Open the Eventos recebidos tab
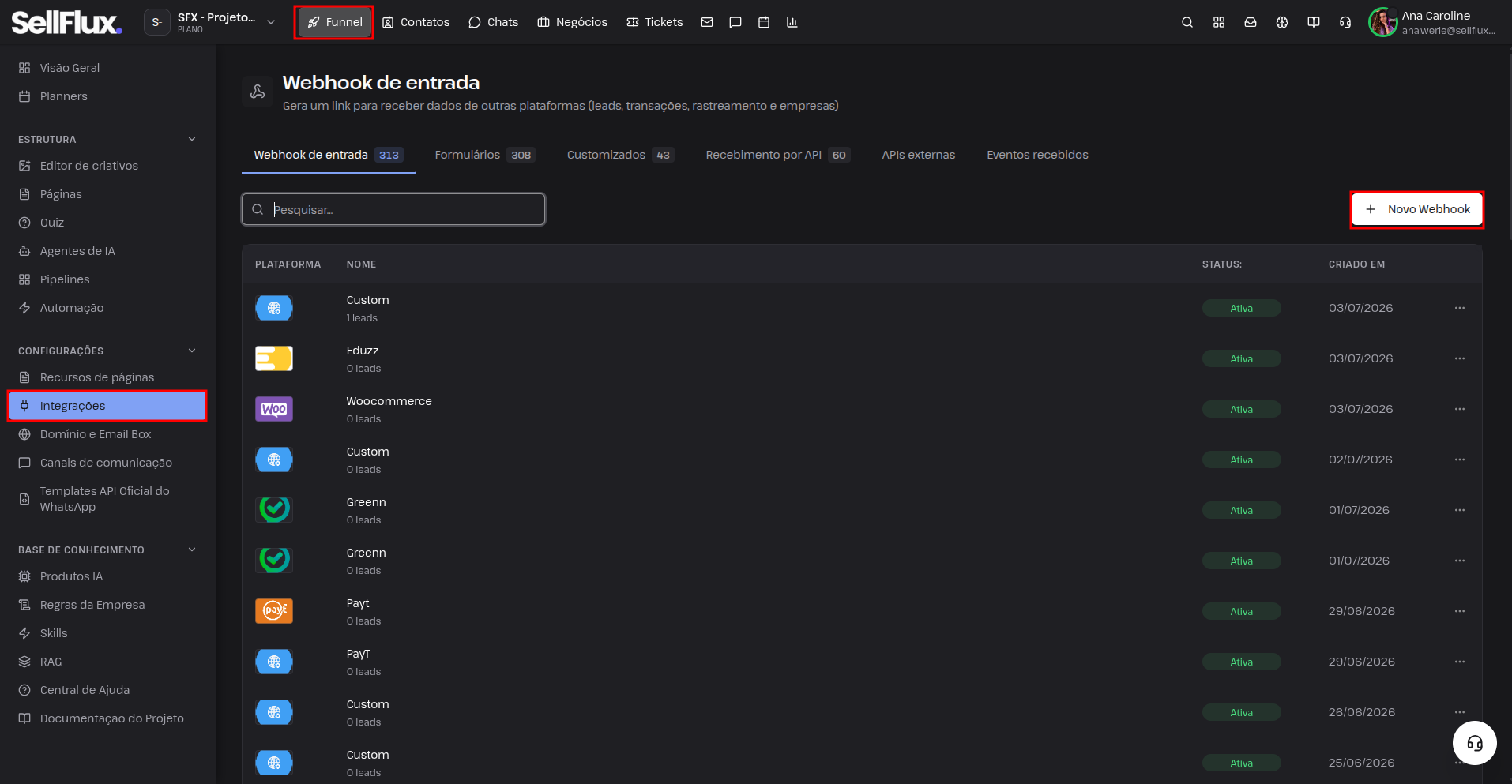 [1037, 155]
